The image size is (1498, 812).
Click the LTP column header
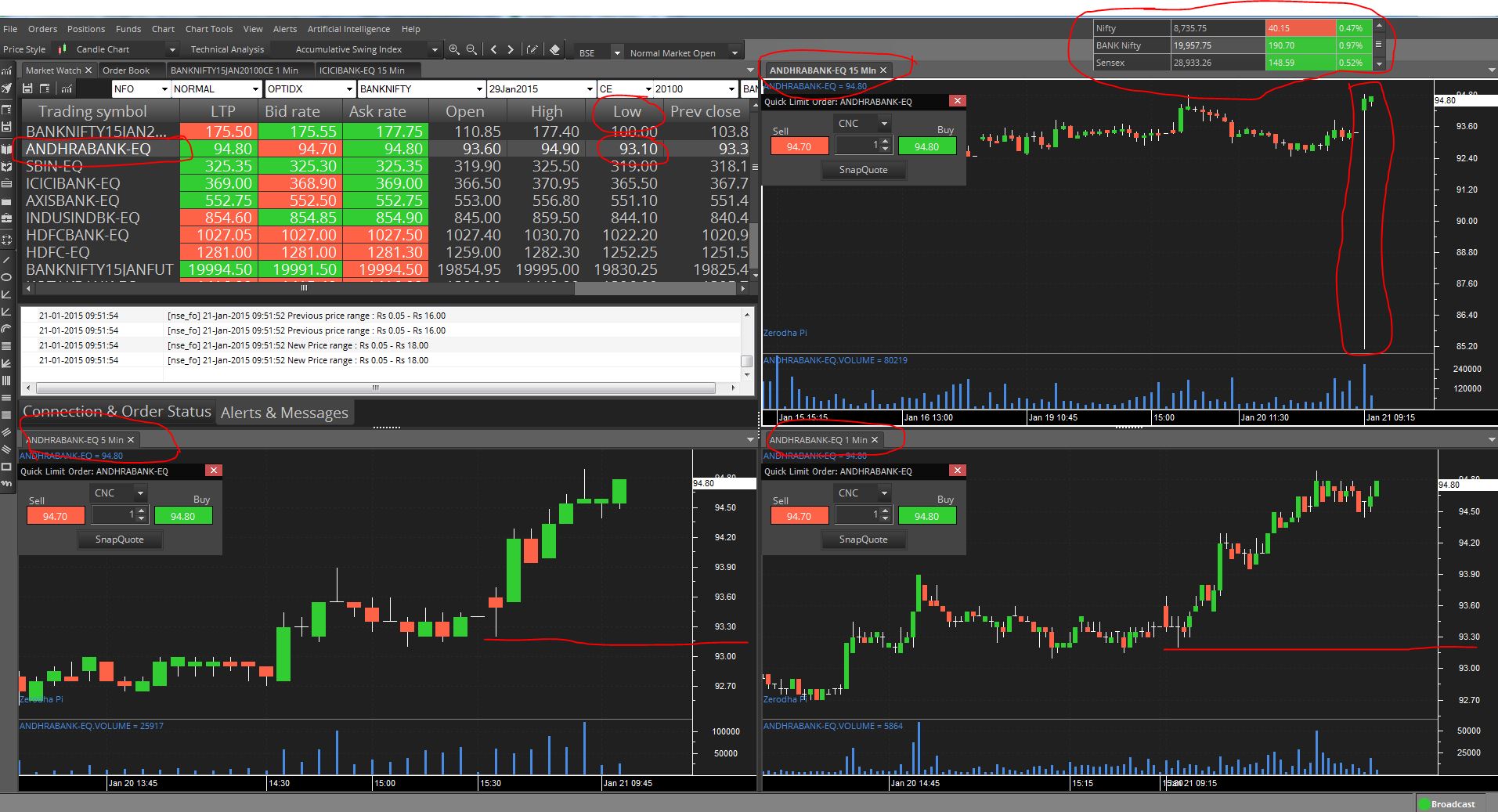222,111
